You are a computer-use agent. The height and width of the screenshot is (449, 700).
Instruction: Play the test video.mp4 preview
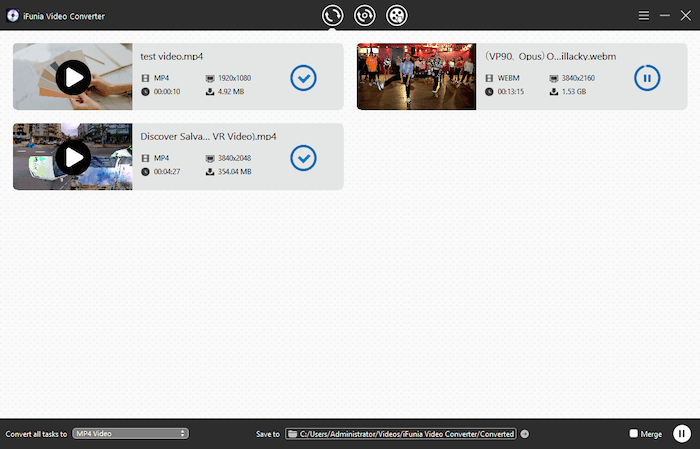pyautogui.click(x=73, y=77)
